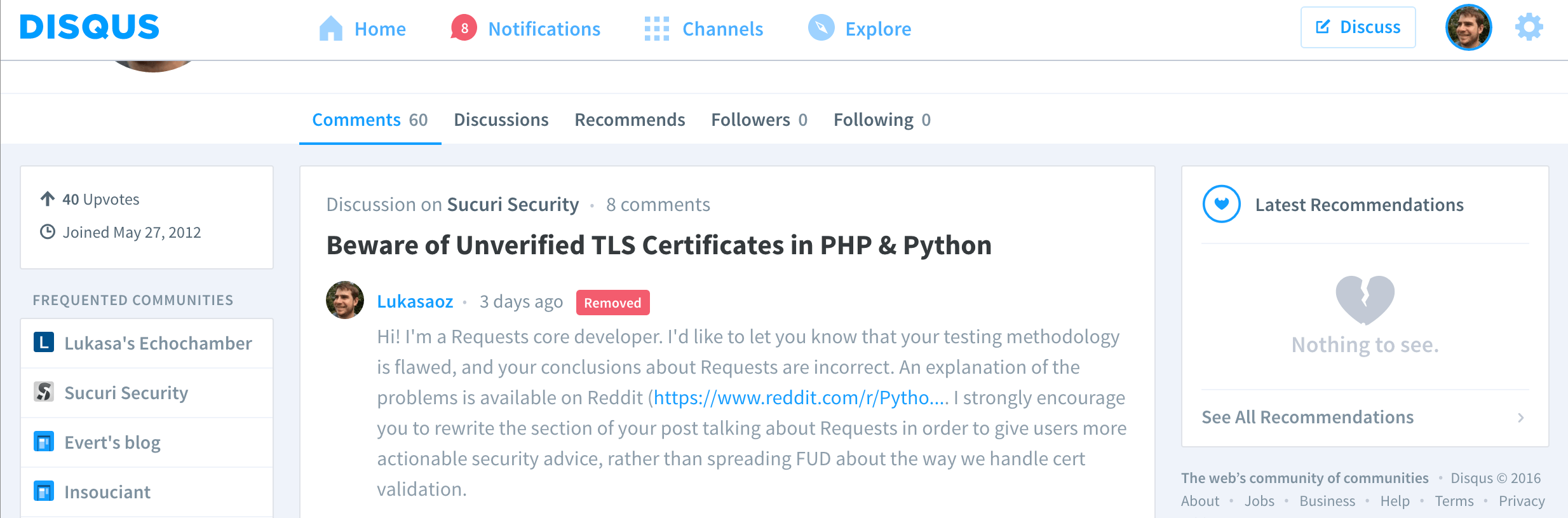This screenshot has height=518, width=1568.
Task: Open the user avatar menu in the header
Action: point(1468,27)
